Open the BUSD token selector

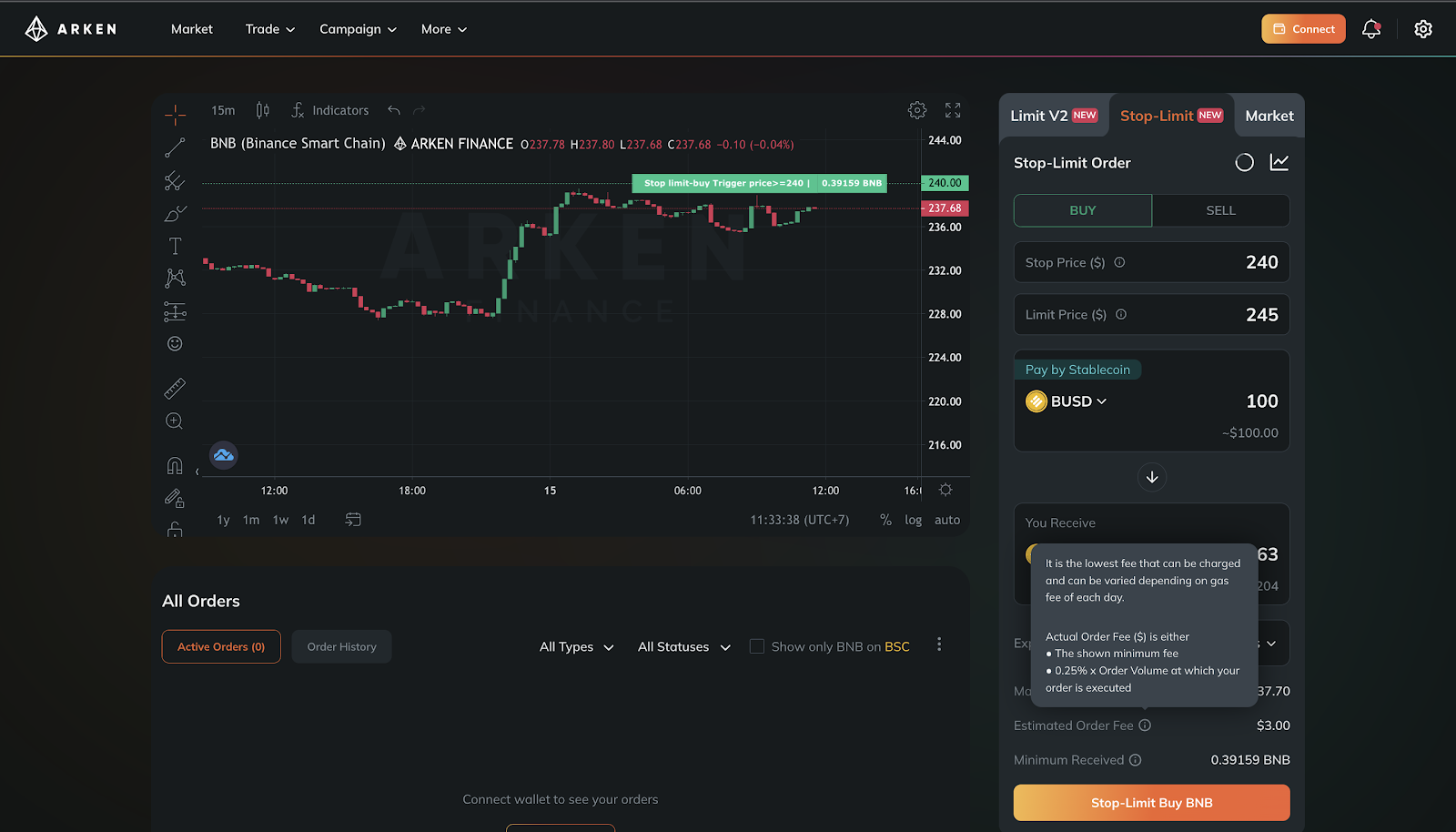tap(1067, 401)
